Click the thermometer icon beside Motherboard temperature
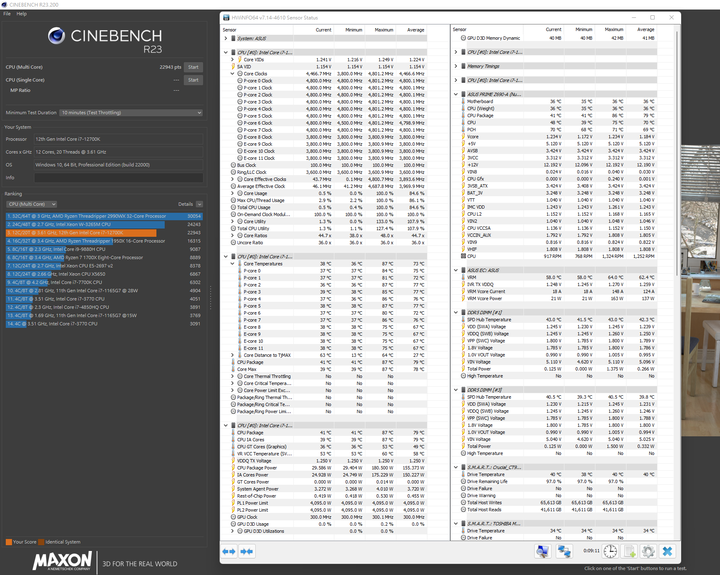Viewport: 720px width, 575px height. pyautogui.click(x=463, y=101)
